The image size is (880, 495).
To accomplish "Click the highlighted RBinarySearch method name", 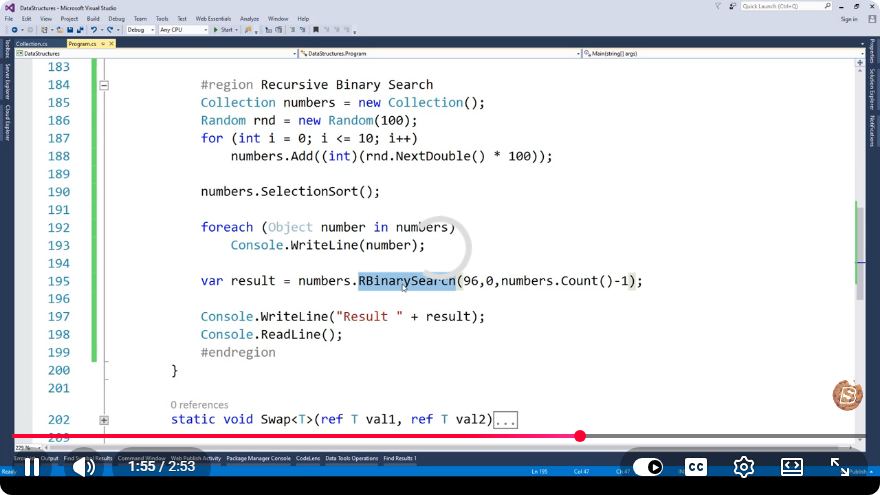I will tap(407, 281).
